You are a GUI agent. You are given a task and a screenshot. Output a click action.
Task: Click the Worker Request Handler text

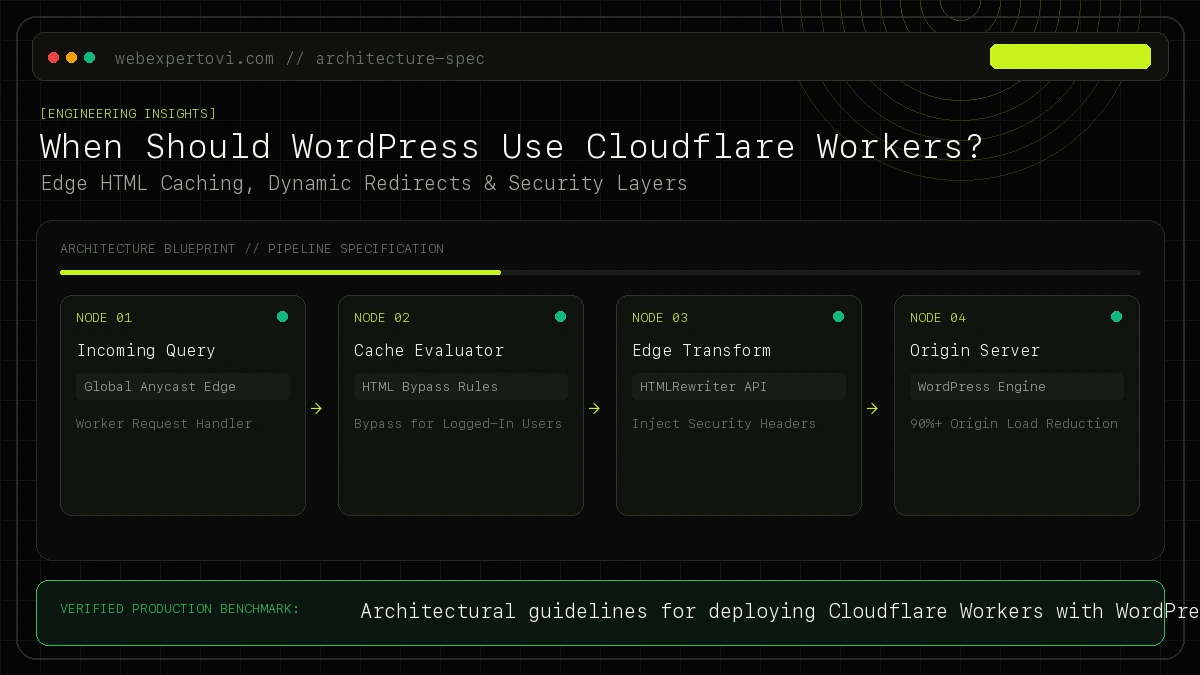coord(164,423)
